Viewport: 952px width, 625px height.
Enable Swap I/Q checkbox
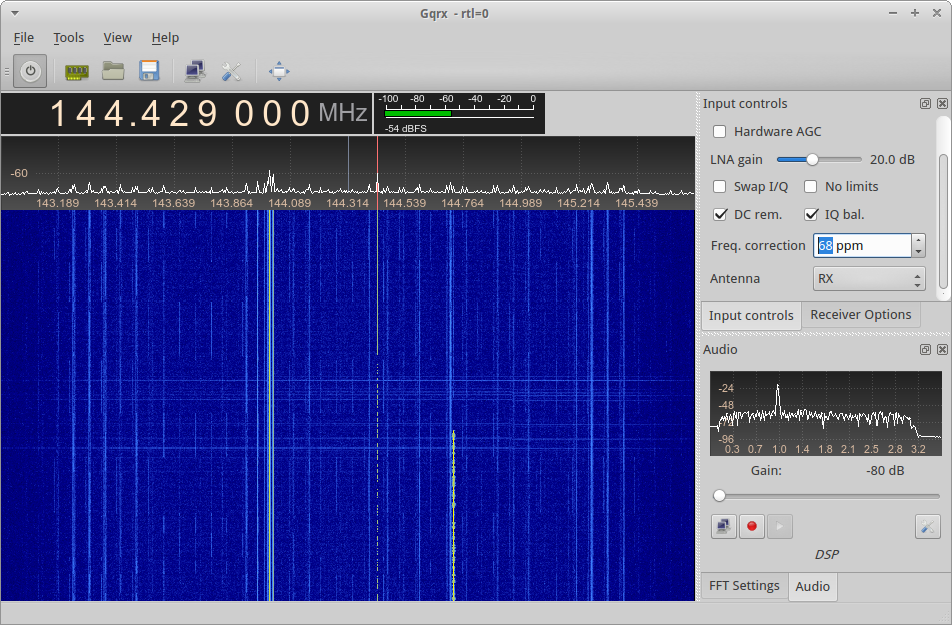click(x=719, y=186)
